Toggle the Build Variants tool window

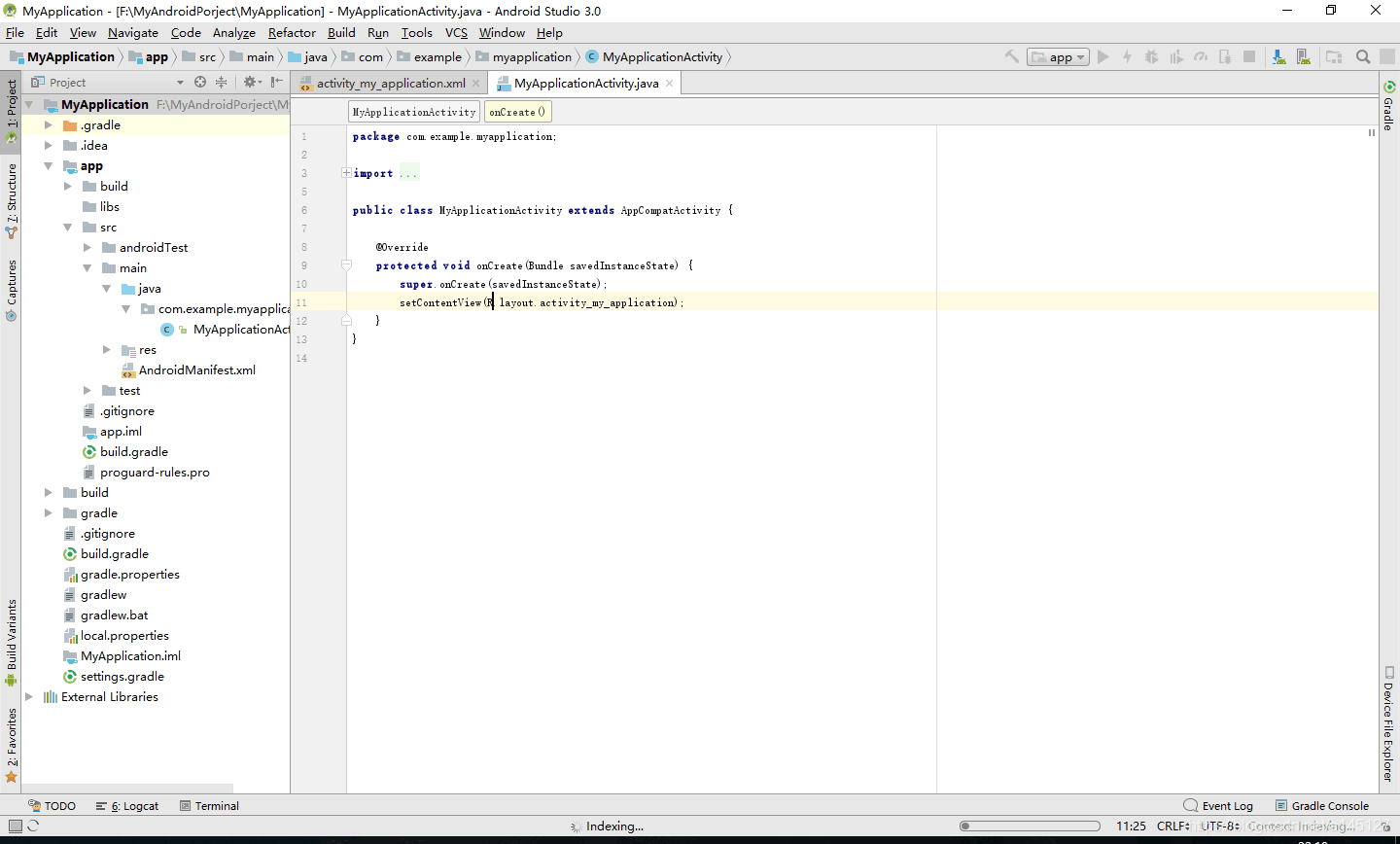tap(11, 642)
